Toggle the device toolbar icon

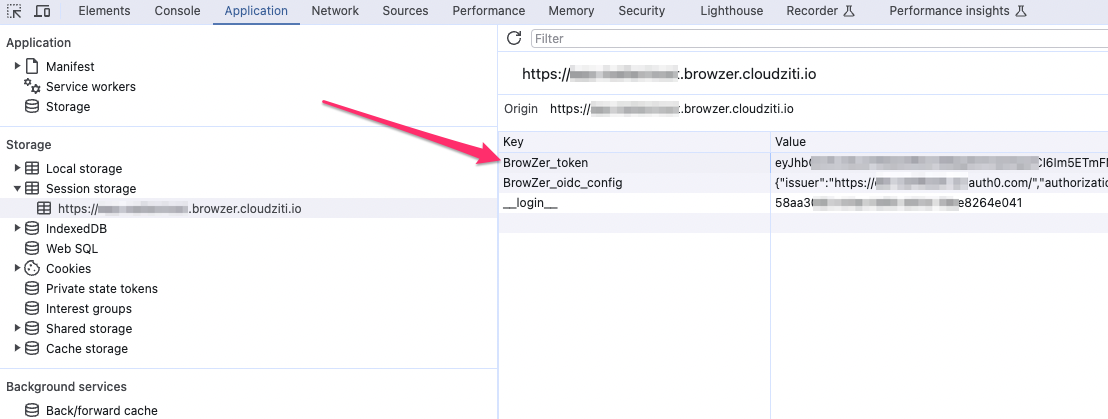tap(43, 11)
